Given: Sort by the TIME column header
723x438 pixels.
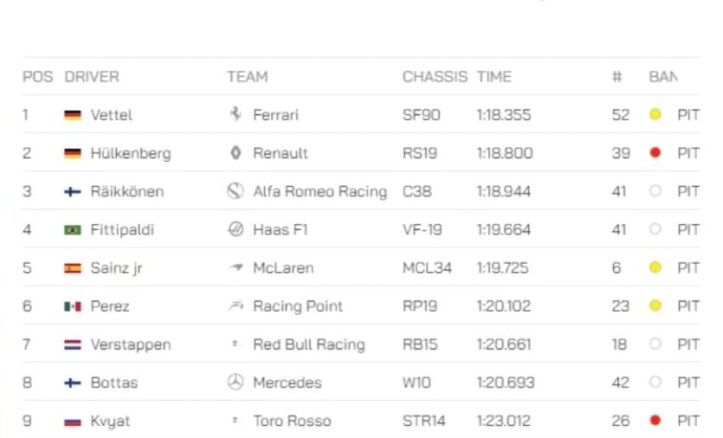Looking at the screenshot, I should pyautogui.click(x=494, y=77).
